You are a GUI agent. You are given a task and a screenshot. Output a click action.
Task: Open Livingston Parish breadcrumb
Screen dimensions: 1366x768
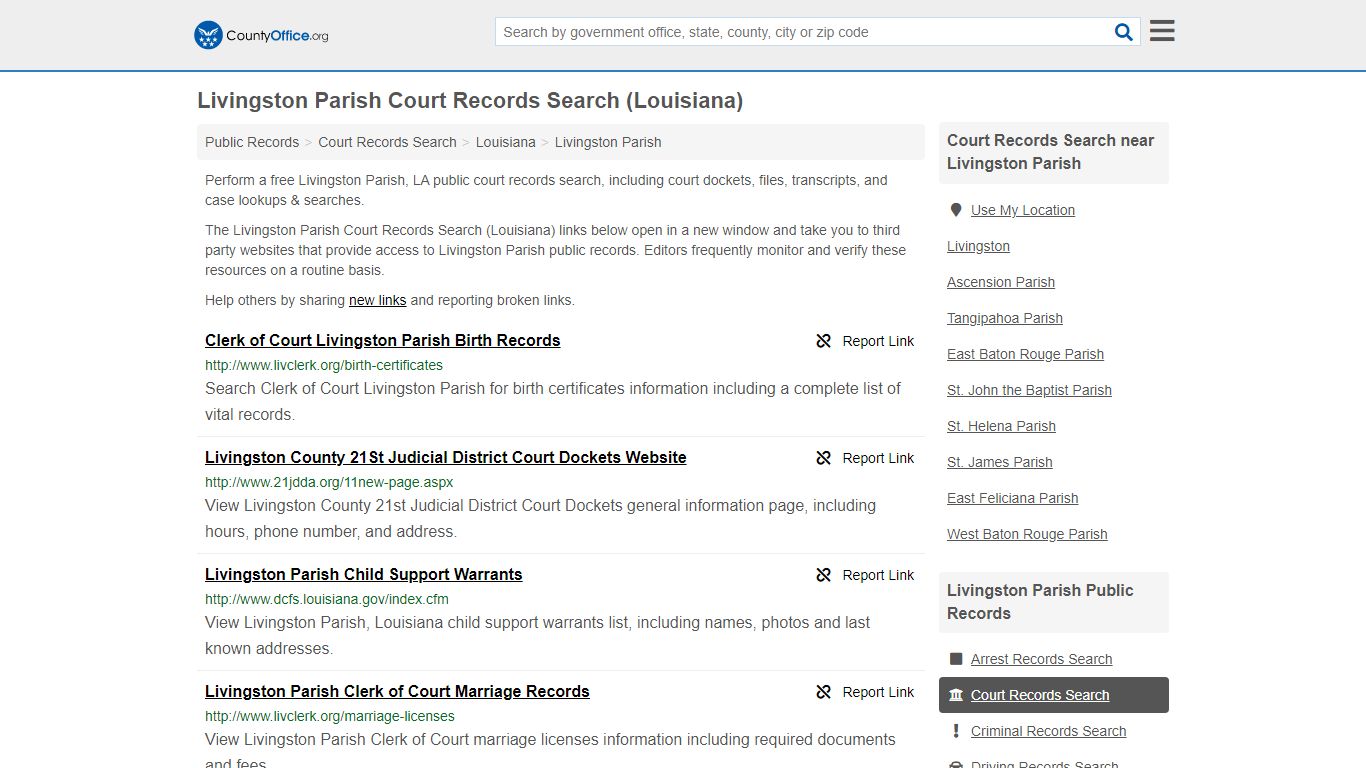tap(608, 142)
